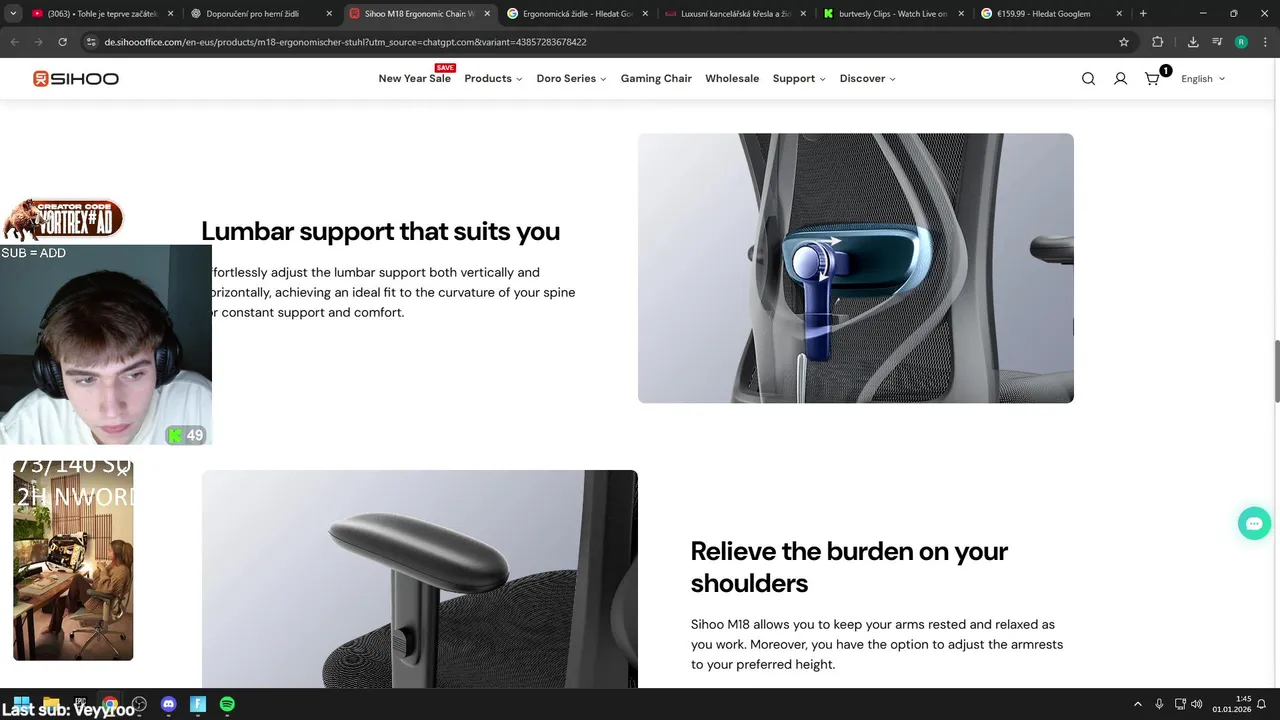Open a new browser tab
The height and width of the screenshot is (720, 1280).
(x=1143, y=14)
